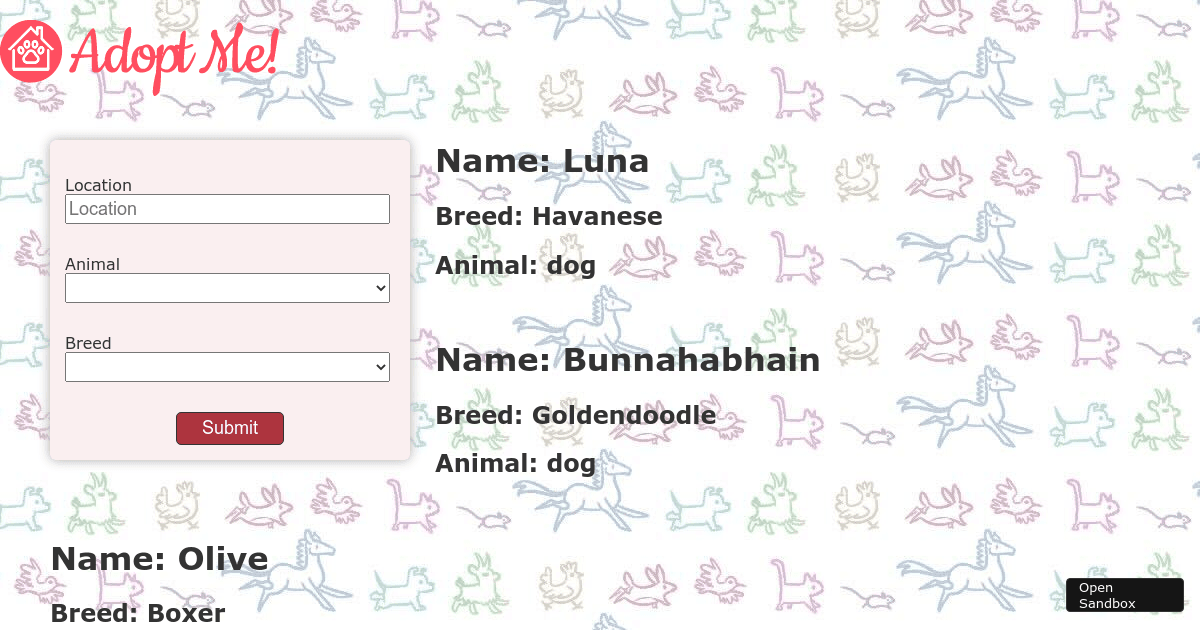The image size is (1200, 630).
Task: Click the Open Sandbox button
Action: pos(1124,595)
